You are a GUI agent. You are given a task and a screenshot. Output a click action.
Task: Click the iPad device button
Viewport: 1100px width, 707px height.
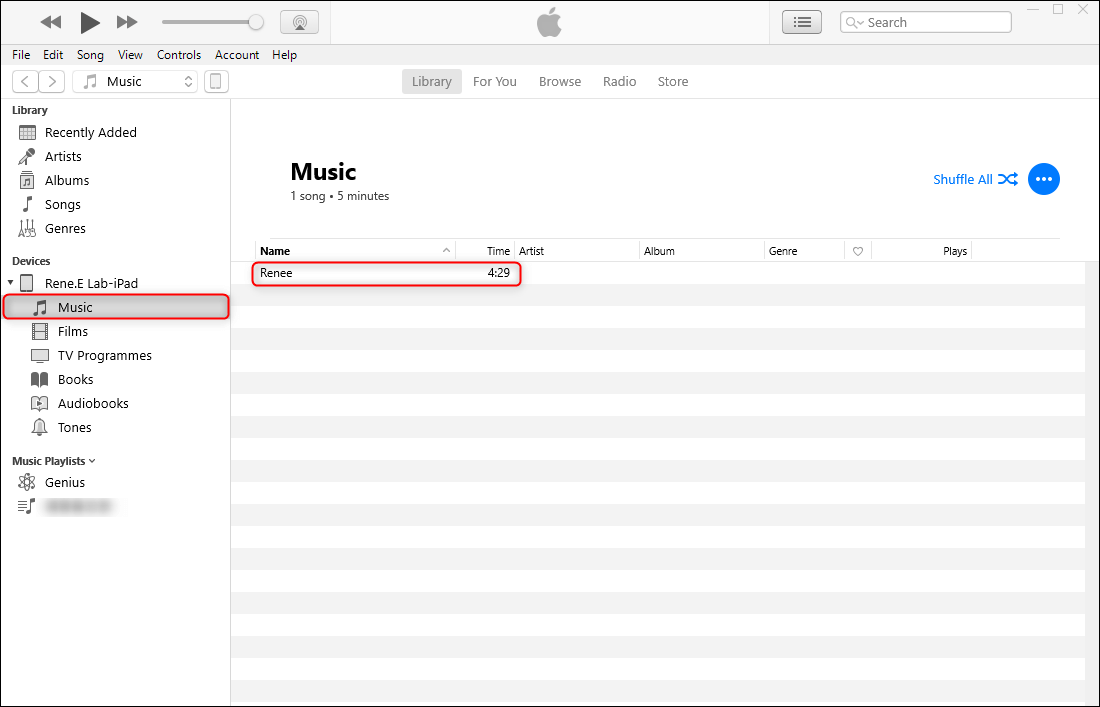[x=216, y=81]
